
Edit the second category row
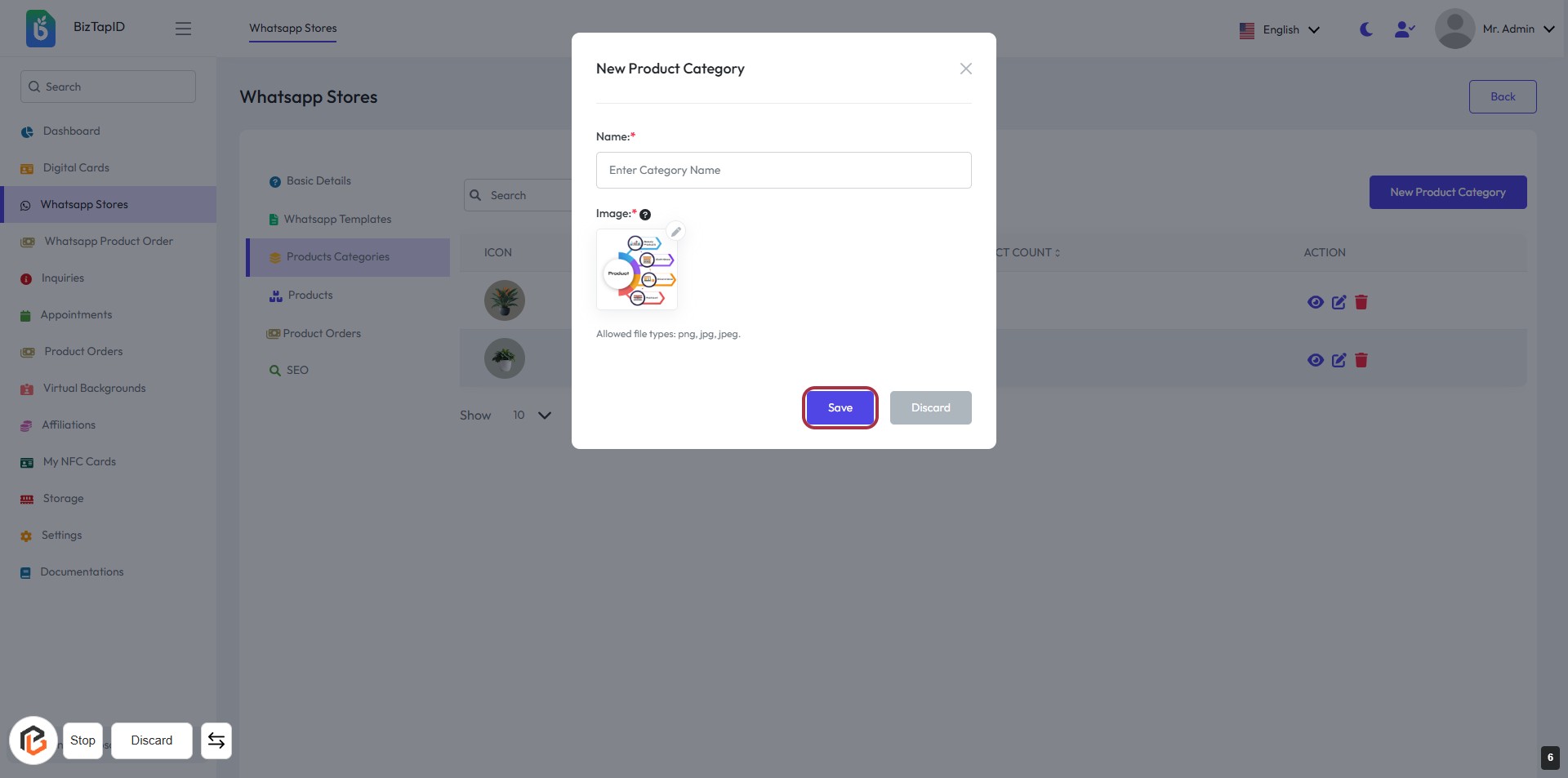tap(1339, 360)
